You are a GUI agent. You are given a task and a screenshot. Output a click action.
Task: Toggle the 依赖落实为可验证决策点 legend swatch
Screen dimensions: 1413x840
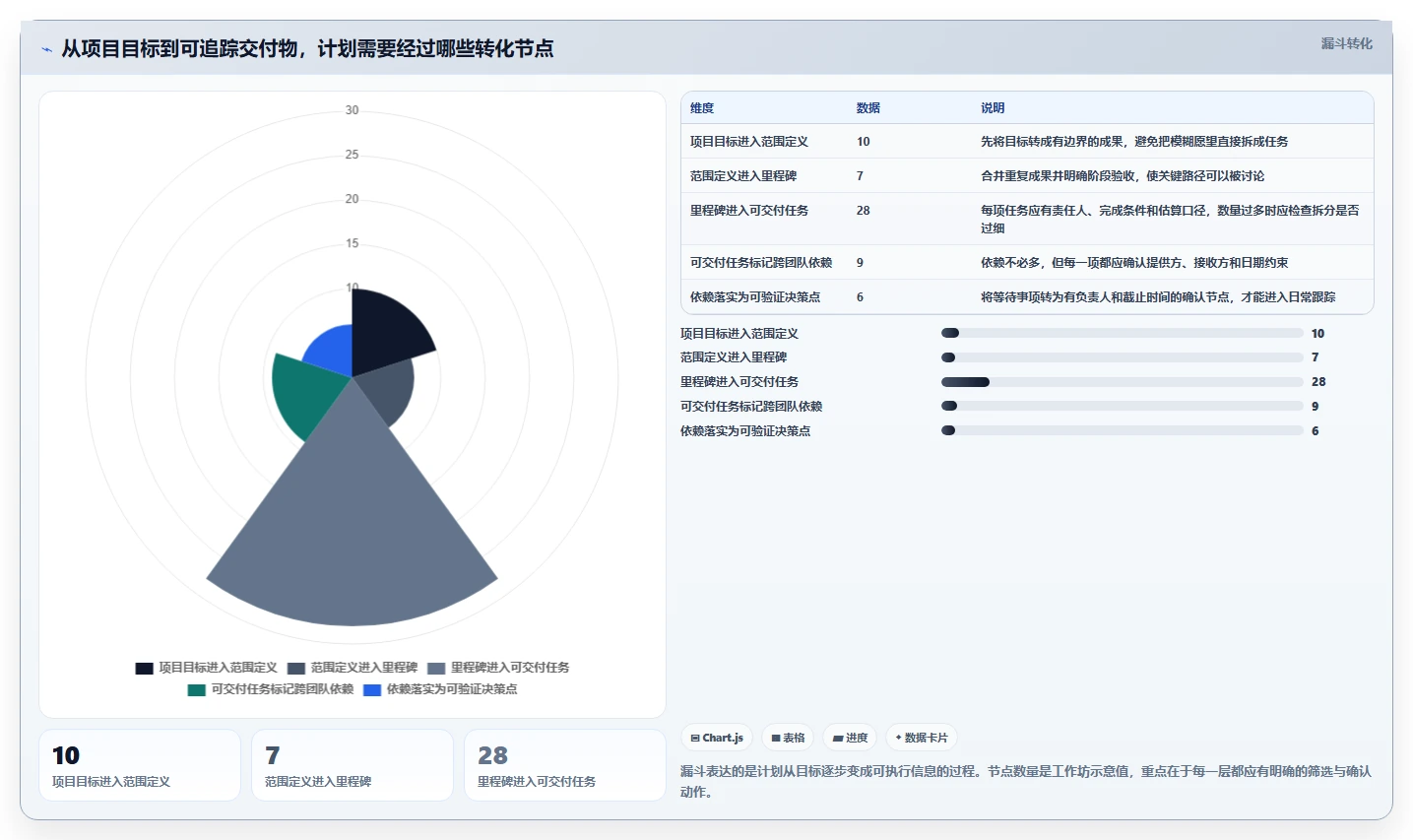tap(372, 689)
